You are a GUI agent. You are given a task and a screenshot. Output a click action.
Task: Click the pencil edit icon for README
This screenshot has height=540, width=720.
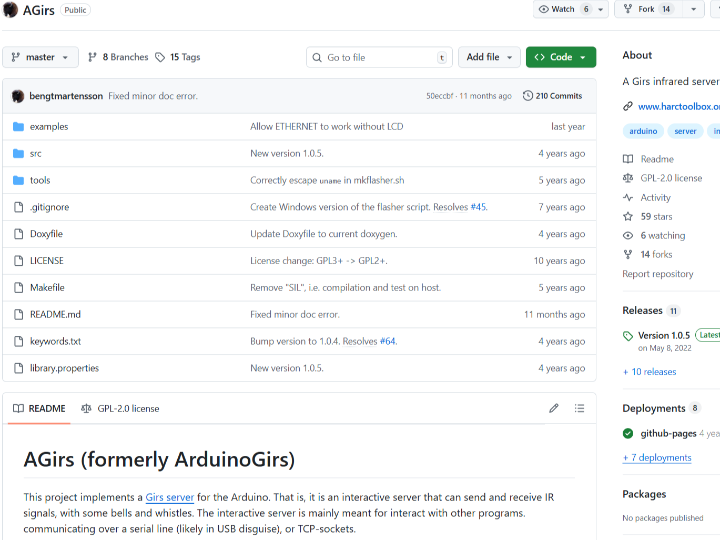554,408
